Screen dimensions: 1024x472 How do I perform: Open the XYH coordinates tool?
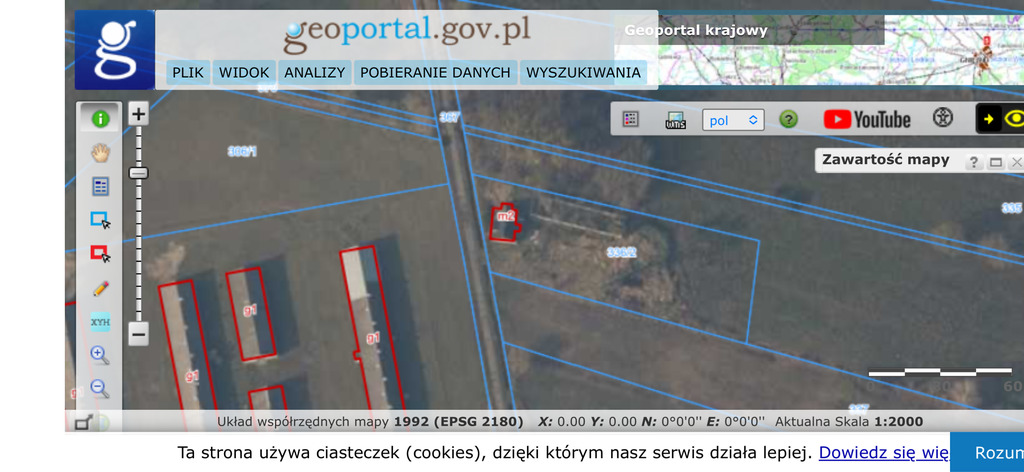pos(100,322)
